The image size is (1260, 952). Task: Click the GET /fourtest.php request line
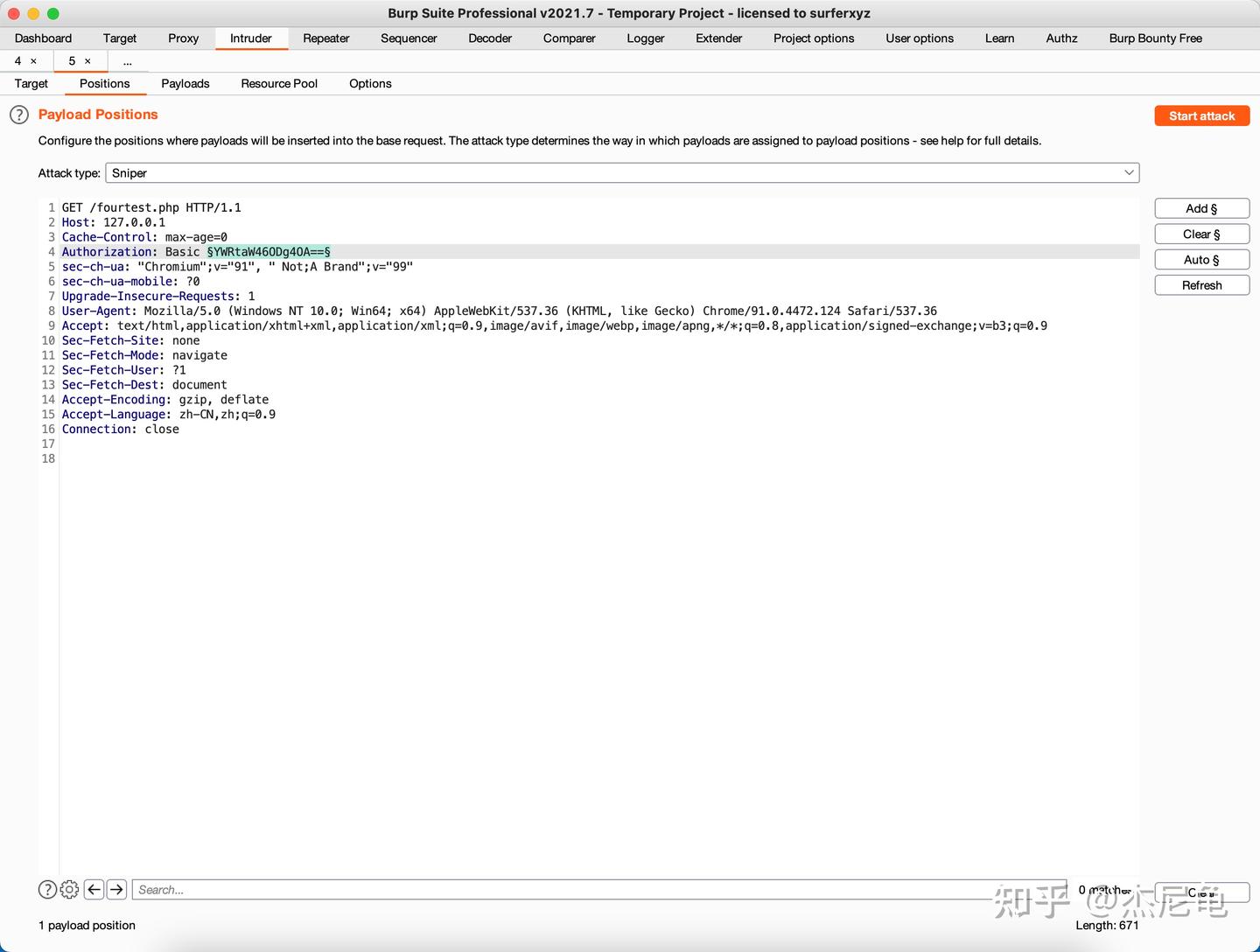click(151, 207)
